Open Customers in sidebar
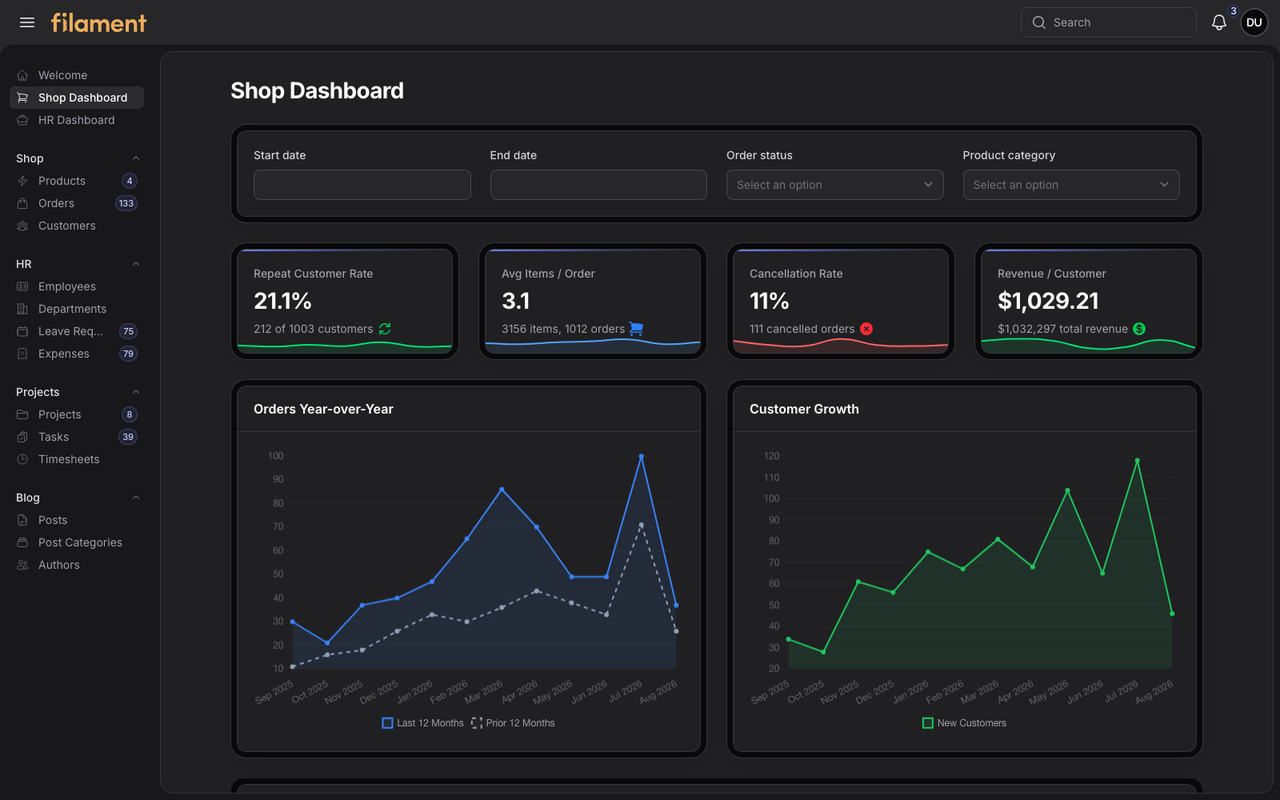Viewport: 1280px width, 800px height. (77, 226)
